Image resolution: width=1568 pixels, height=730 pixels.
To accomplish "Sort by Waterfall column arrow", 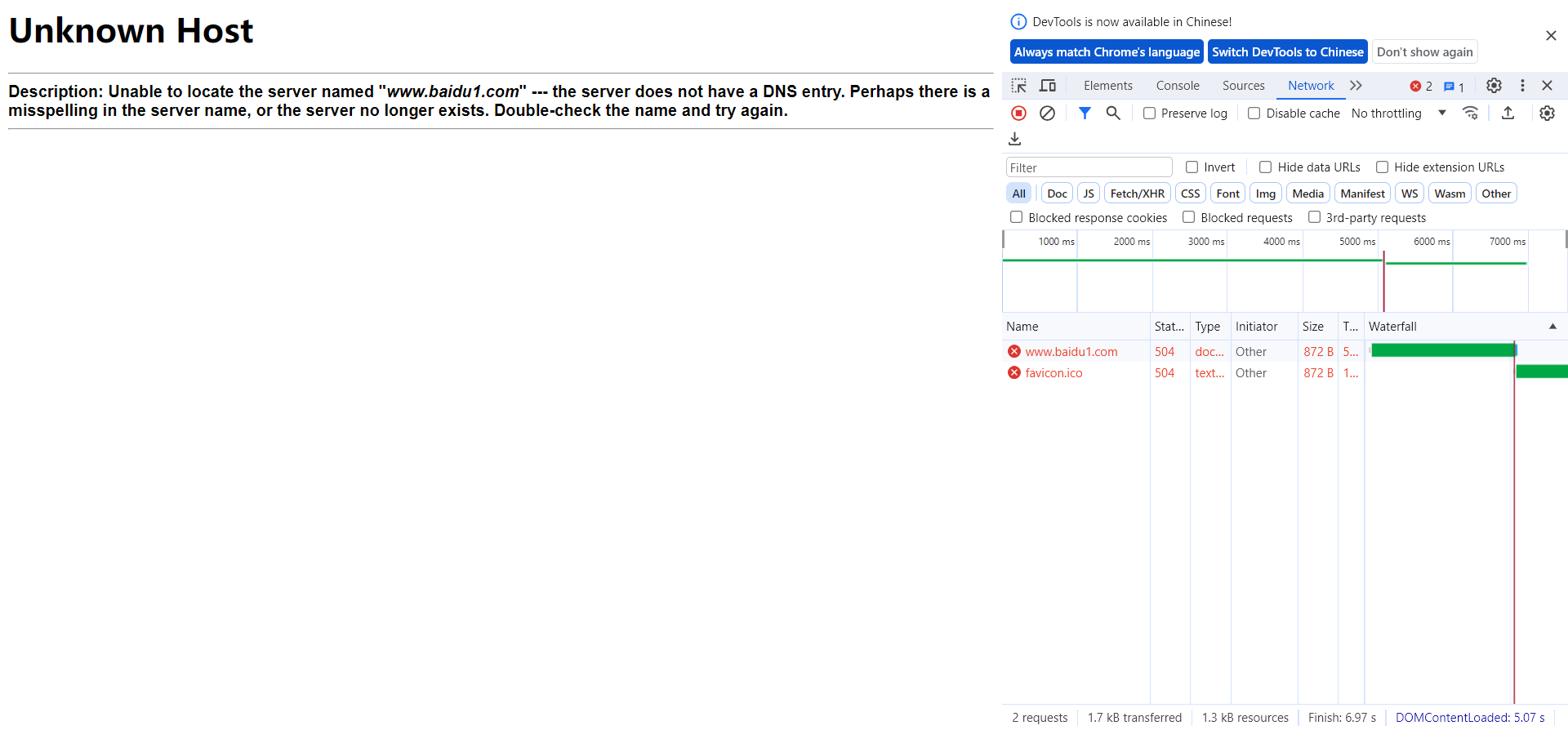I will tap(1552, 327).
